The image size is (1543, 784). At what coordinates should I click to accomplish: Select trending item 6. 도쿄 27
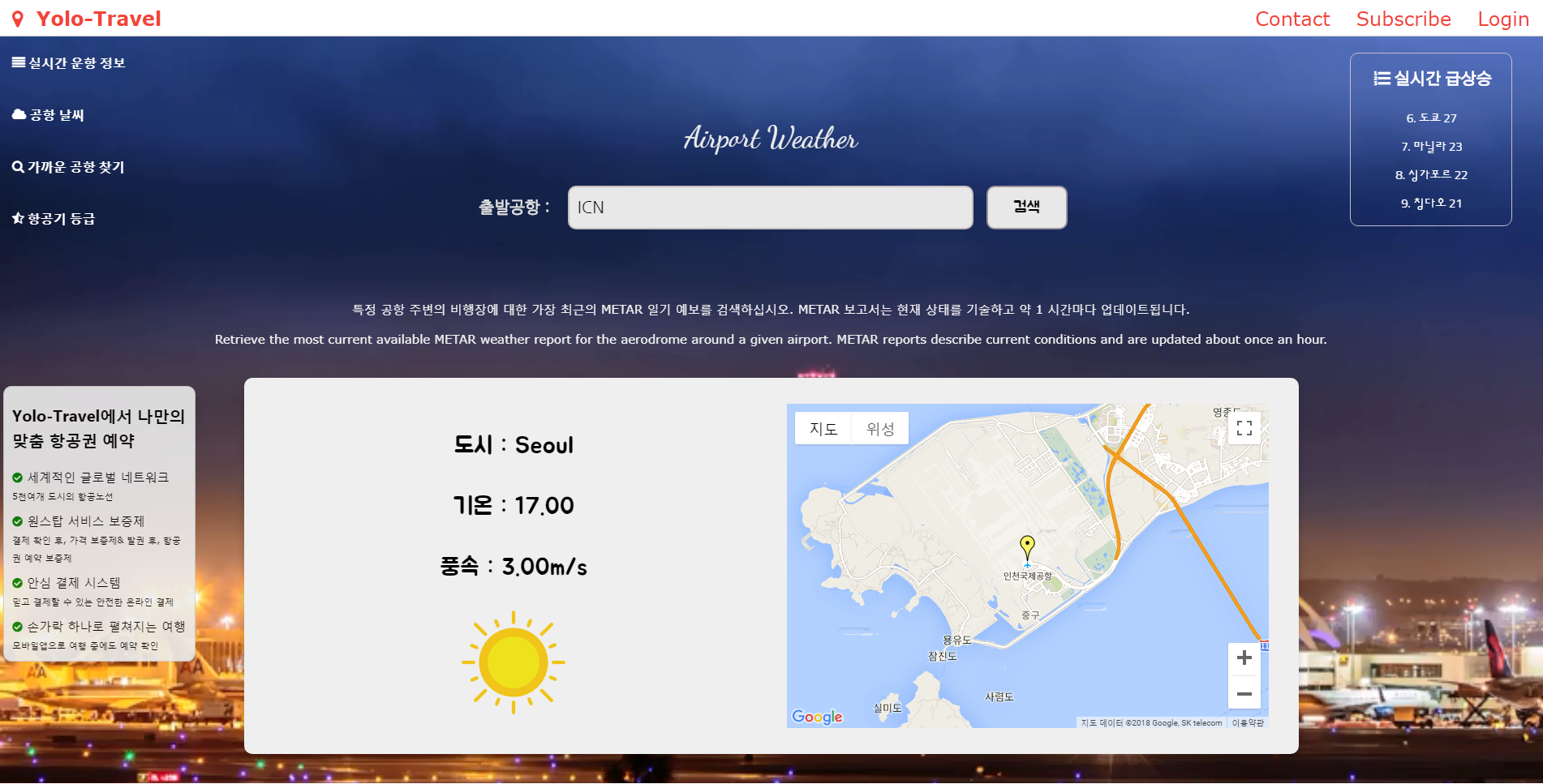1431,118
